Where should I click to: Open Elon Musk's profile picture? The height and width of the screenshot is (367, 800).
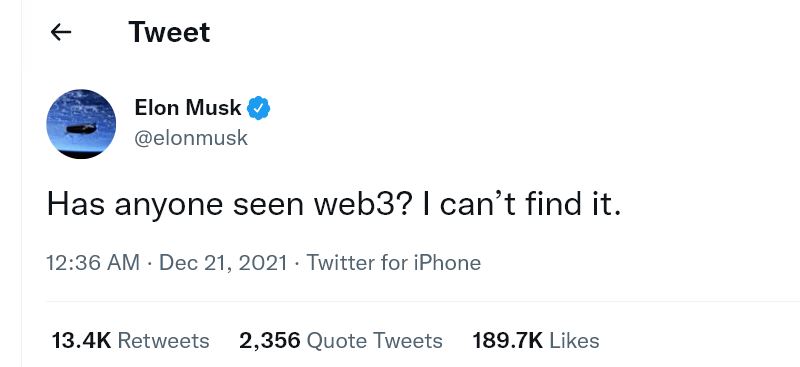(81, 124)
